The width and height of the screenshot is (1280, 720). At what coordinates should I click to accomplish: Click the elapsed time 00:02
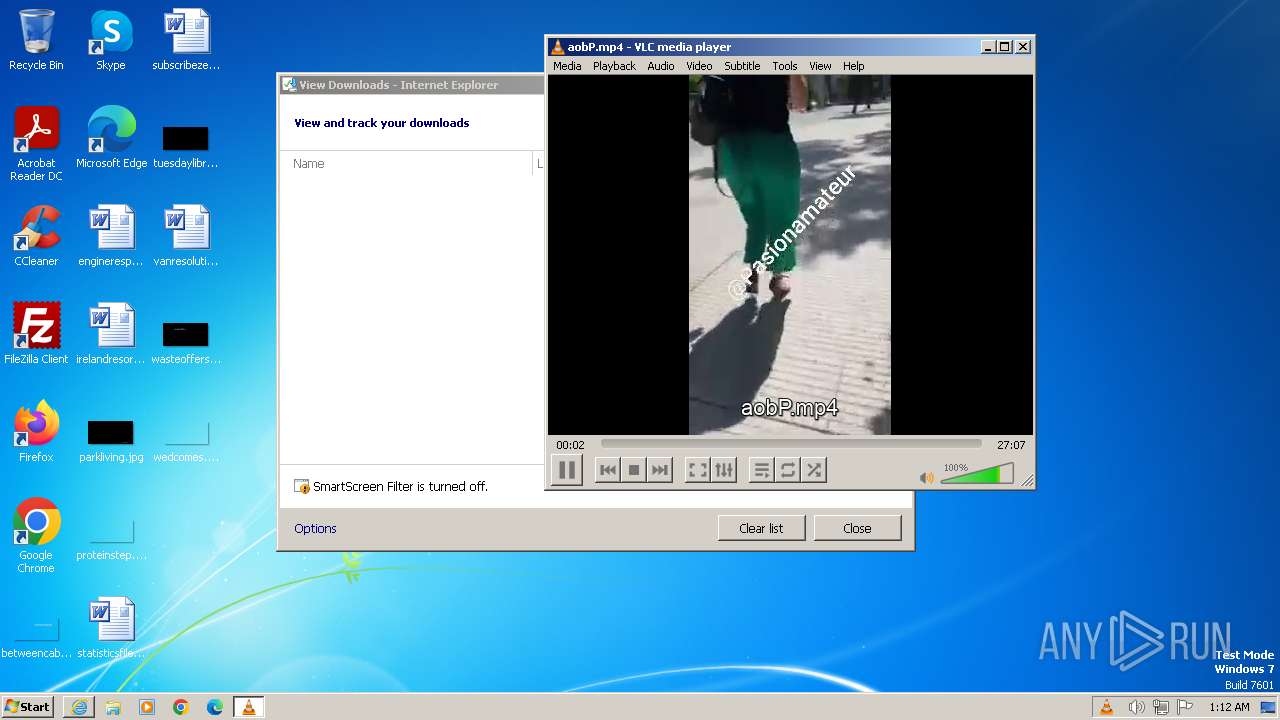[x=570, y=445]
